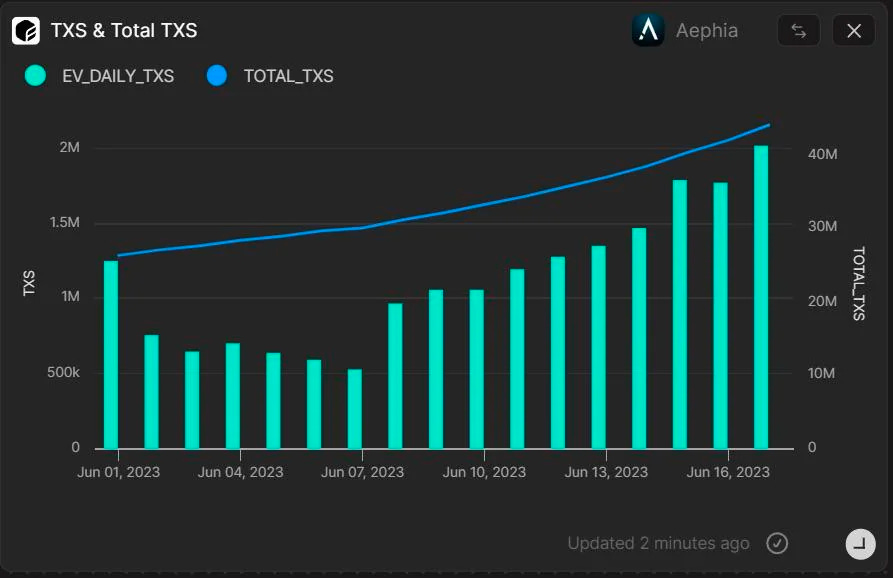The height and width of the screenshot is (578, 893).
Task: Click the Jun 13, 2023 axis label
Action: 606,472
